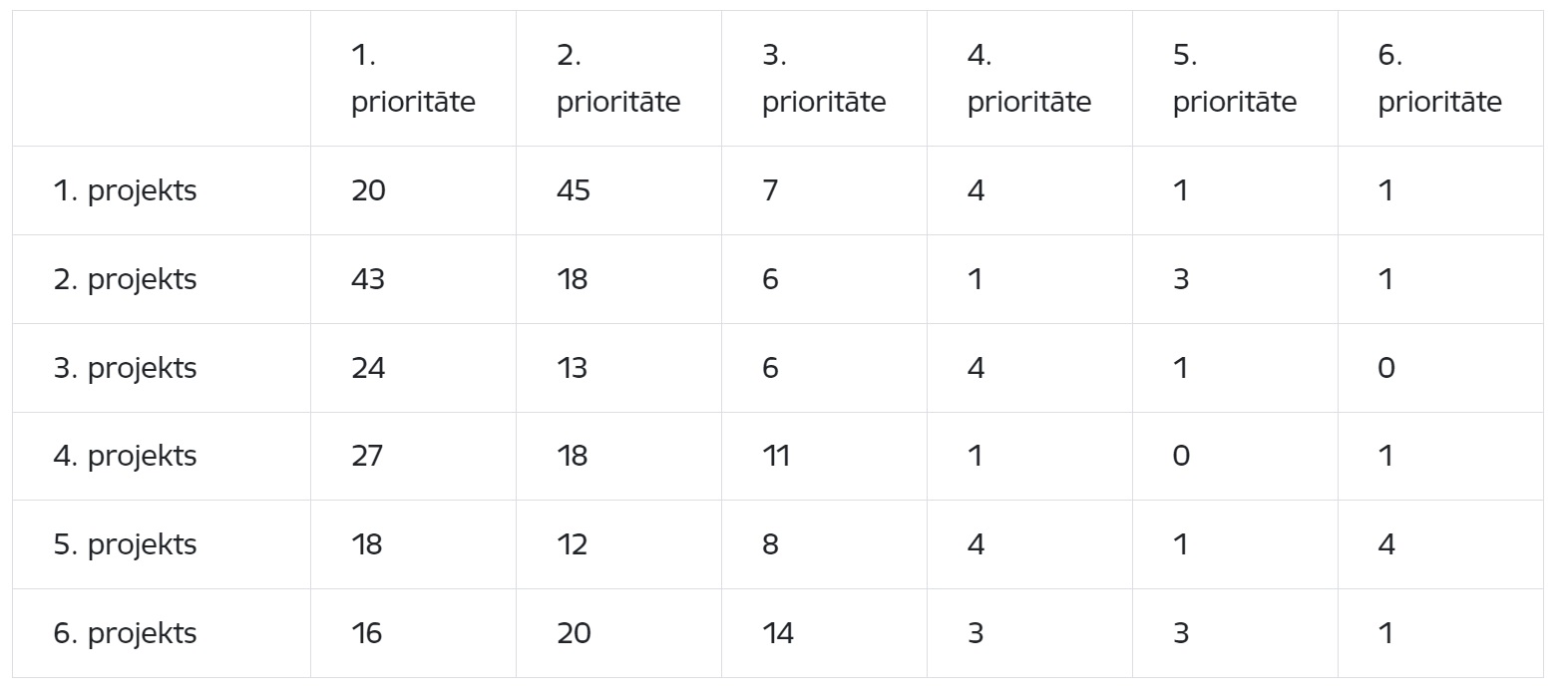Click the '4. prioritāte' column header
The image size is (1568, 700).
1029,79
